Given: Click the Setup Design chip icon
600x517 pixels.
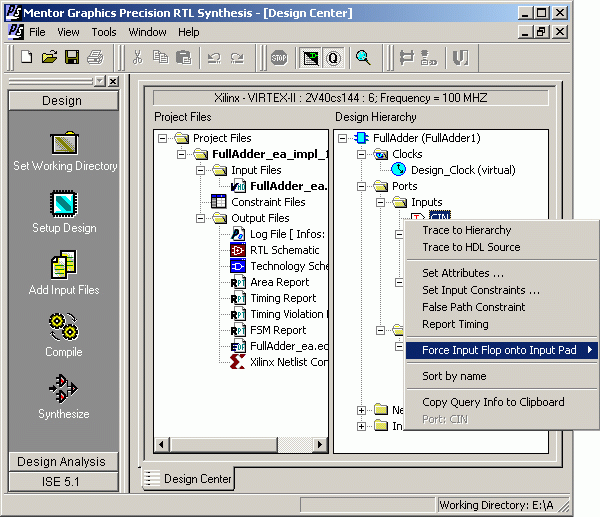Looking at the screenshot, I should (64, 204).
